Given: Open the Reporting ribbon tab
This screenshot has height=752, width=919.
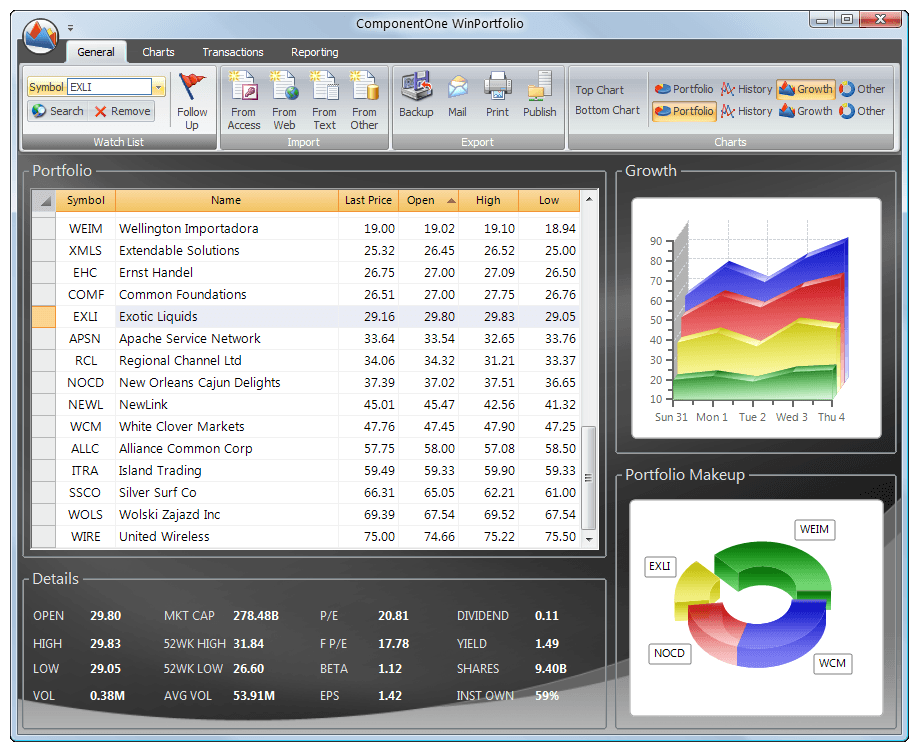Looking at the screenshot, I should 315,52.
